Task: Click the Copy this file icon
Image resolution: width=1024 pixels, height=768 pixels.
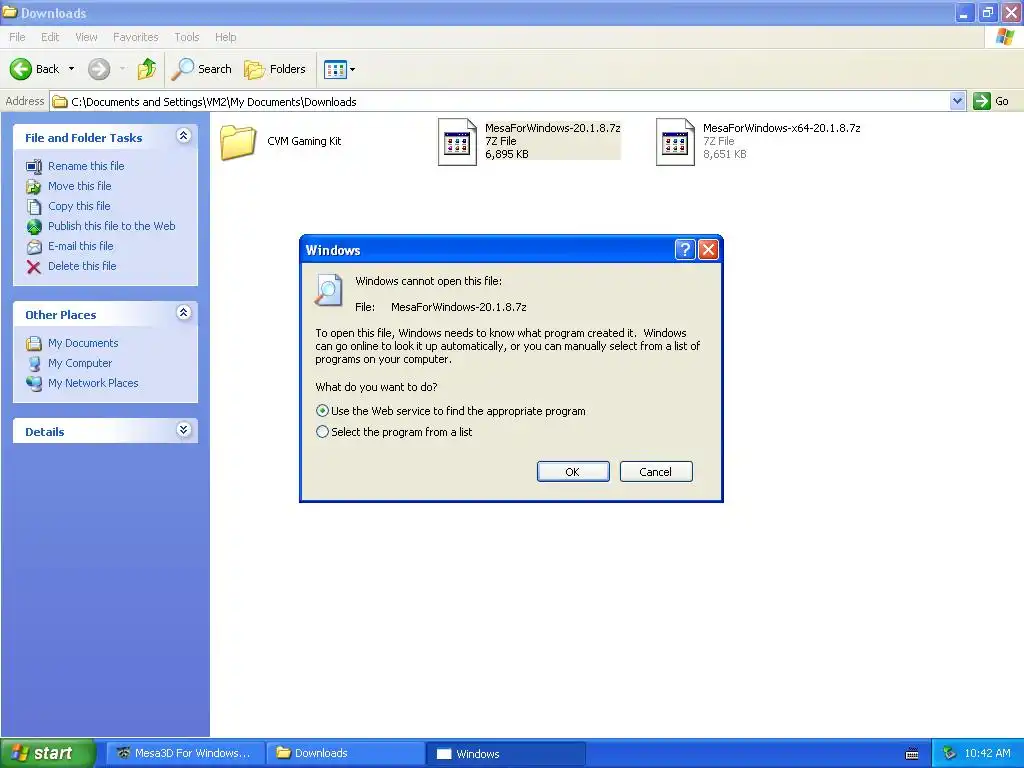Action: tap(34, 206)
